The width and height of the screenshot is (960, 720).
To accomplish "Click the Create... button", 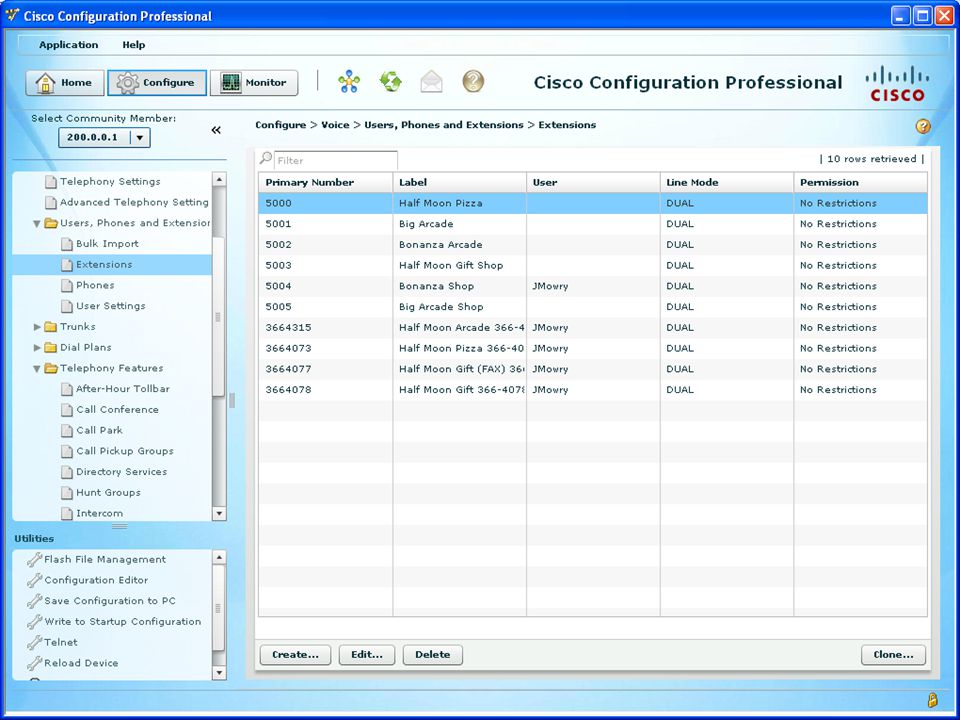I will point(295,654).
